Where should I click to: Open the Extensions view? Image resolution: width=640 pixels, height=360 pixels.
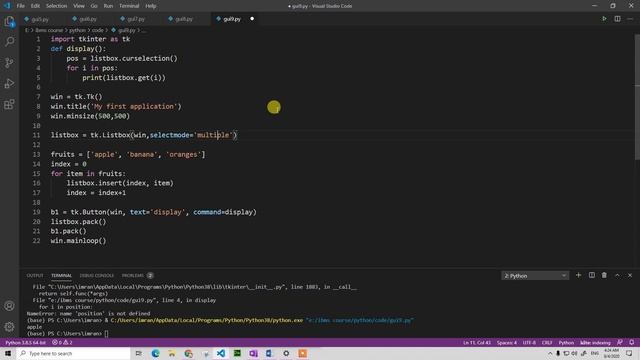click(x=9, y=104)
